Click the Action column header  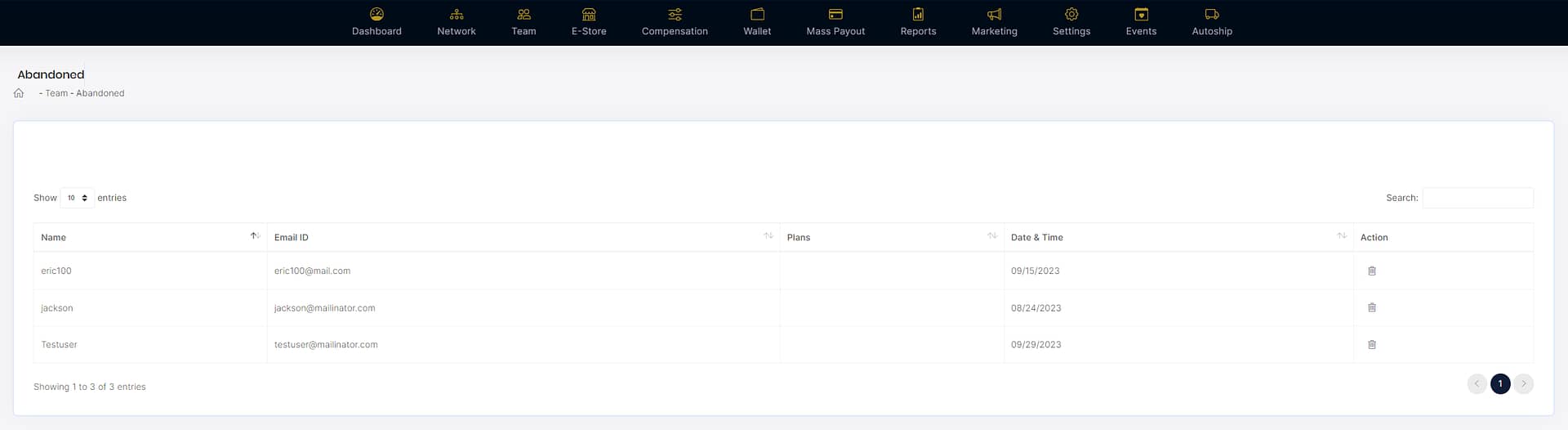point(1443,237)
